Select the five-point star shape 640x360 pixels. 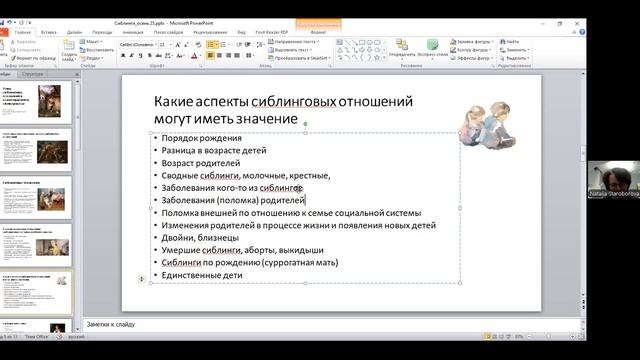(377, 58)
